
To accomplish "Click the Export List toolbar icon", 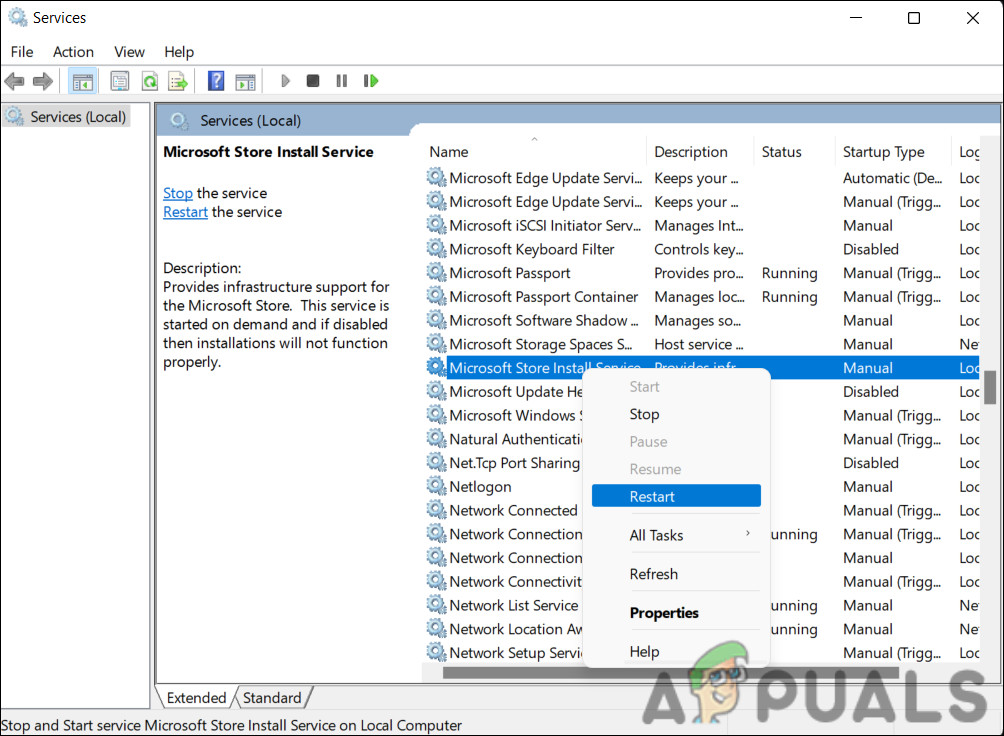I will point(177,81).
